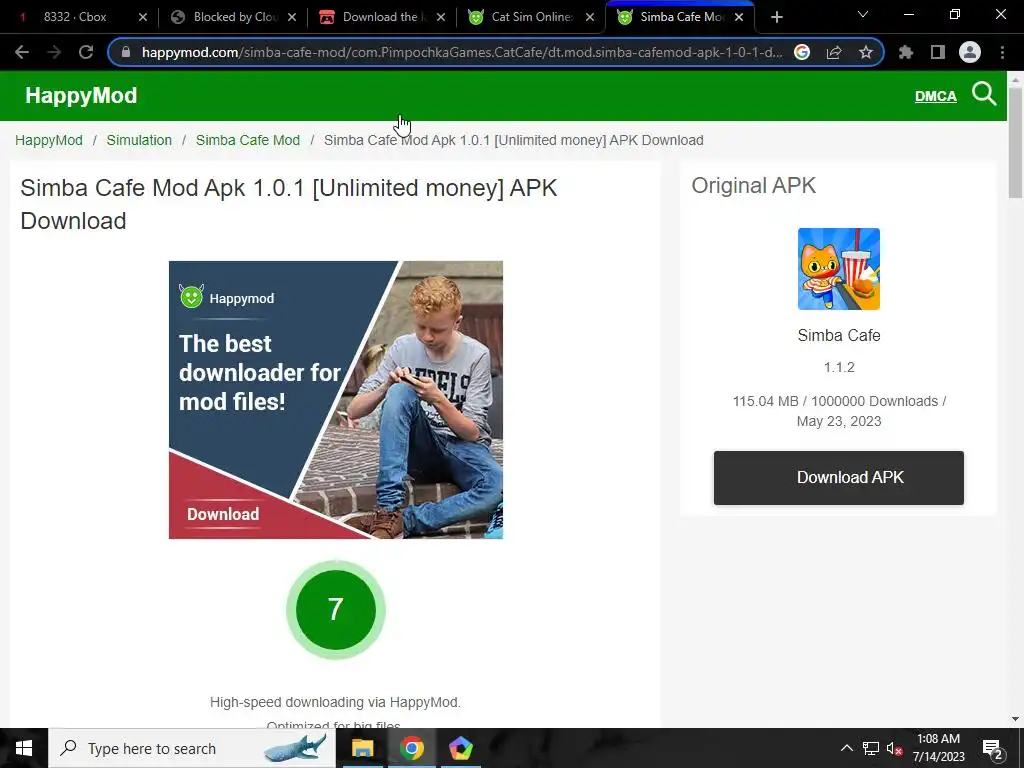Close the Blocked by Cloudflare tab
Viewport: 1024px width, 768px height.
292,17
